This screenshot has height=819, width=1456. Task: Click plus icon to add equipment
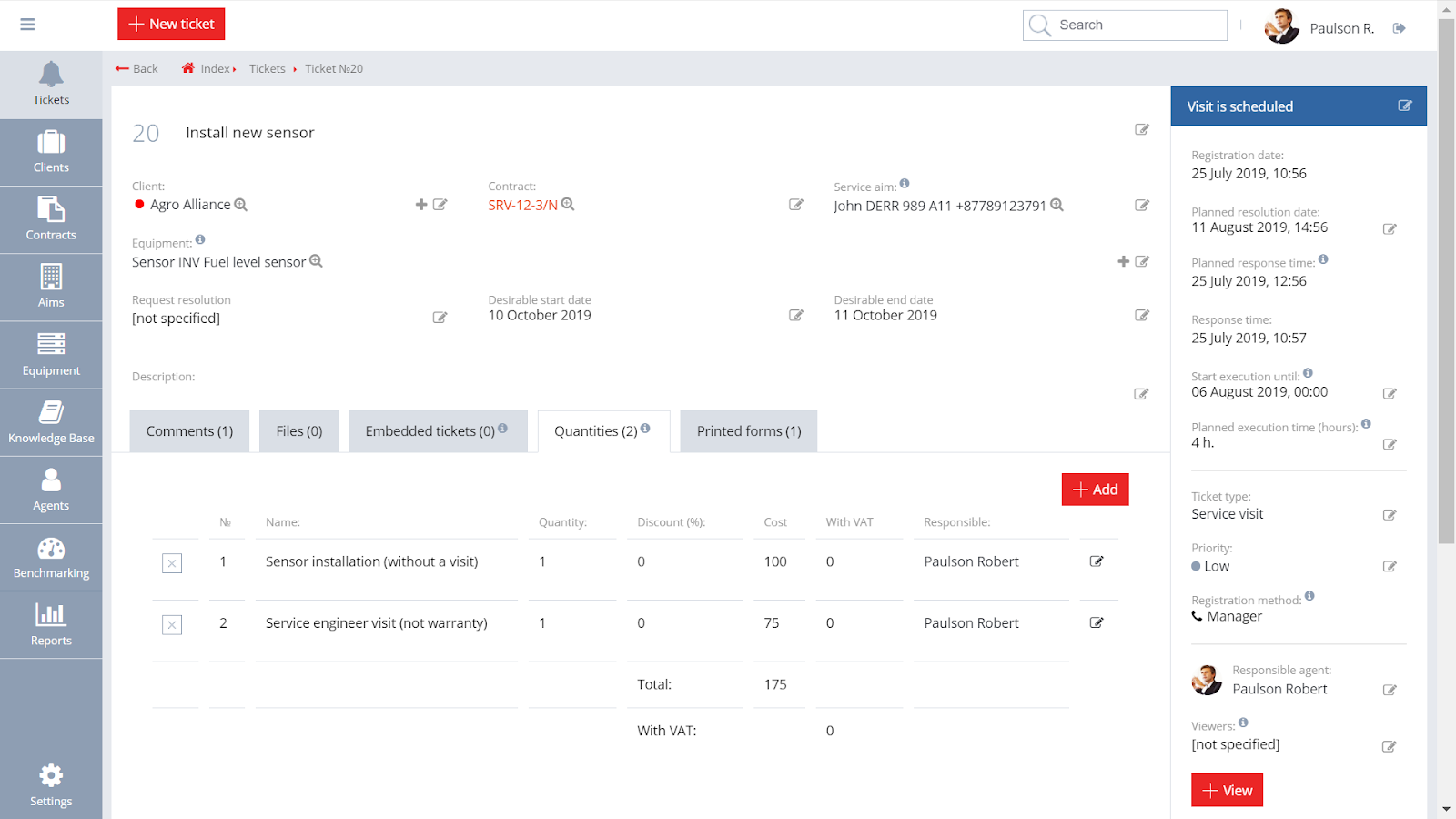coord(1123,261)
